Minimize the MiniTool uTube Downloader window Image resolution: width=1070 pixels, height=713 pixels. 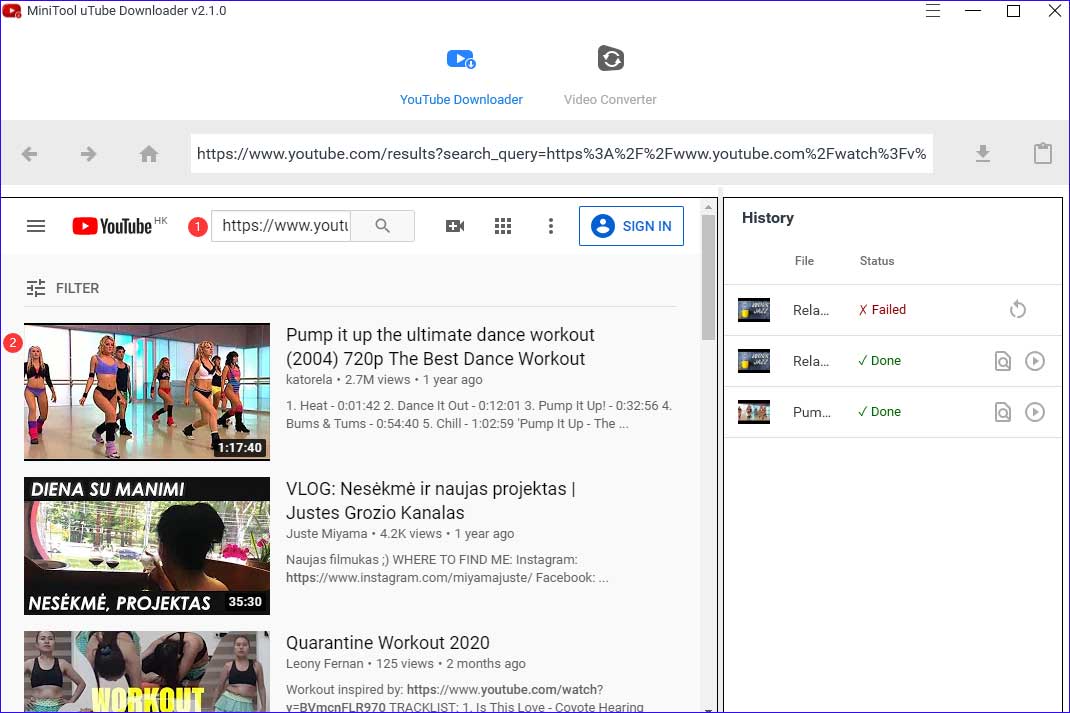coord(973,11)
